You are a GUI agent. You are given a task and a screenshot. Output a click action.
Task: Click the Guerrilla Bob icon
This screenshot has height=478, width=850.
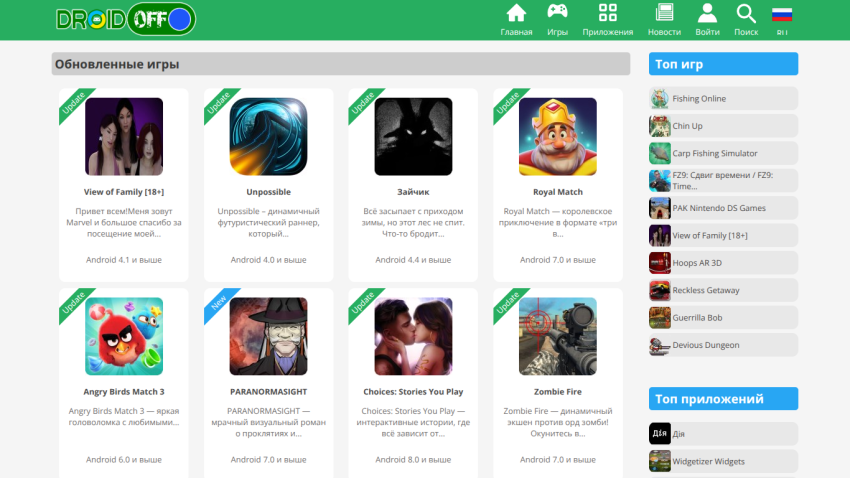(x=660, y=318)
